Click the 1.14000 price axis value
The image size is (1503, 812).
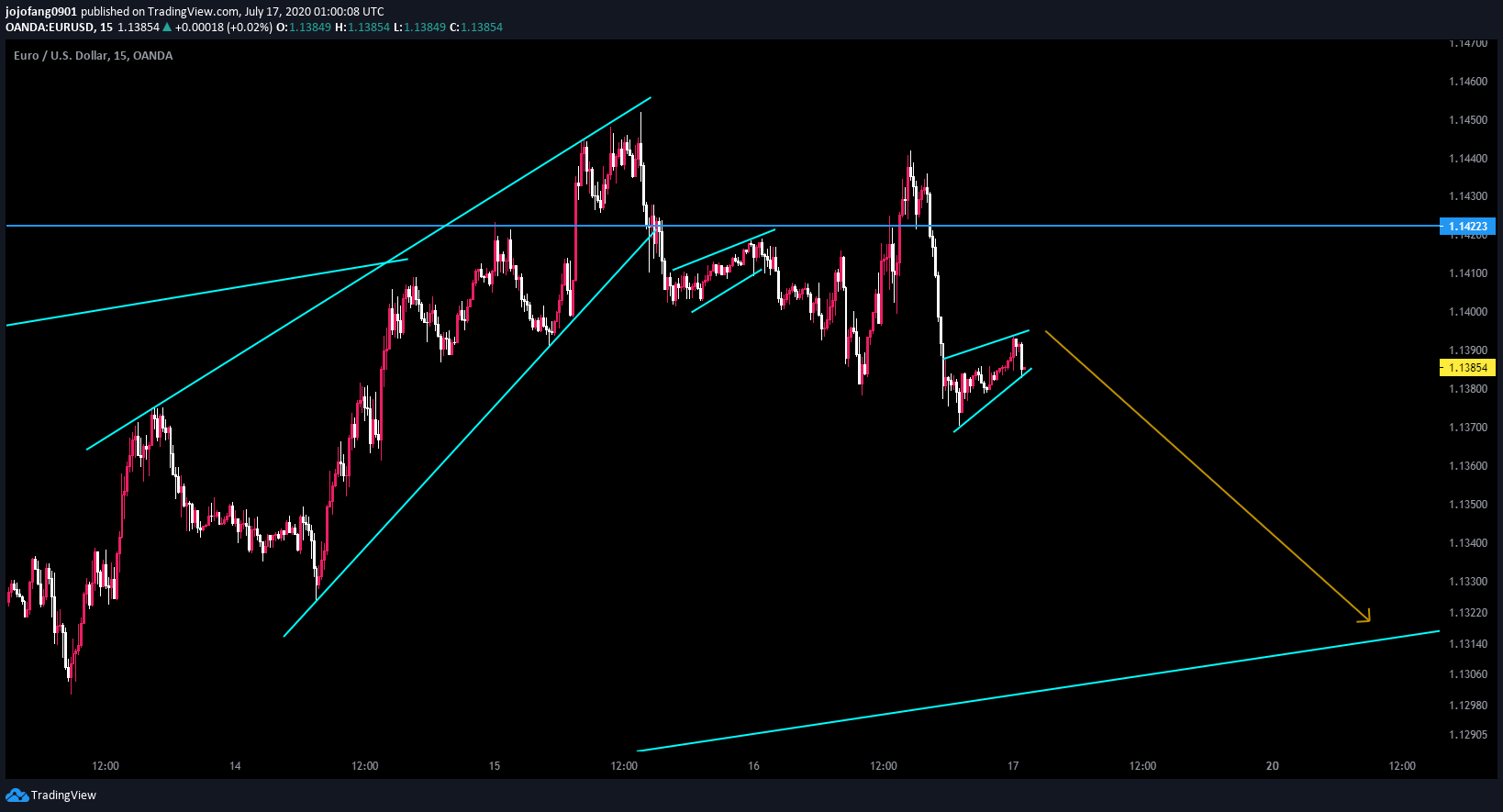1468,312
